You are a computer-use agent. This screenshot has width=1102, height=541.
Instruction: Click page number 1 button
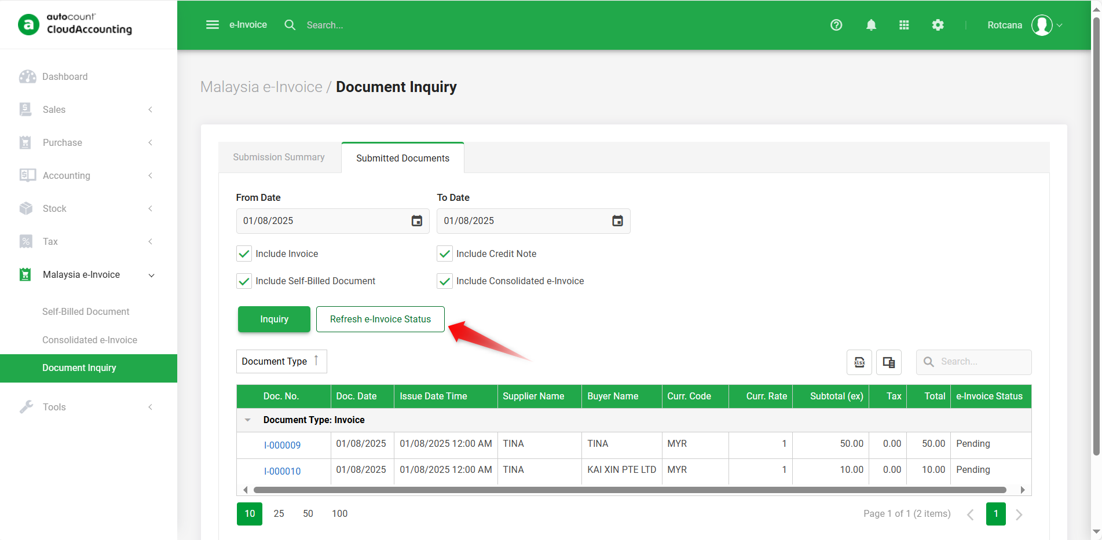[x=995, y=514]
